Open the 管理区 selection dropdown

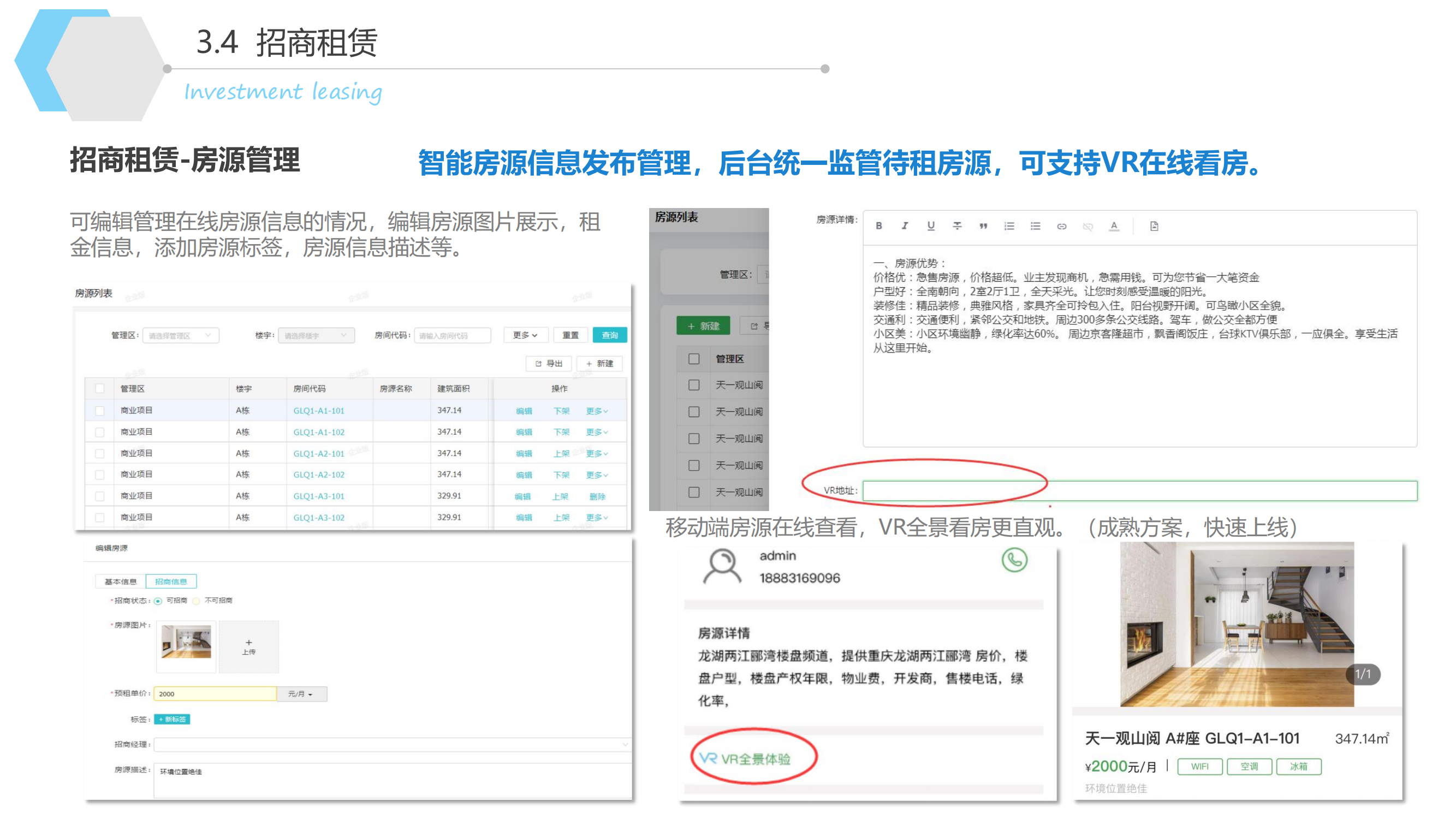(180, 335)
